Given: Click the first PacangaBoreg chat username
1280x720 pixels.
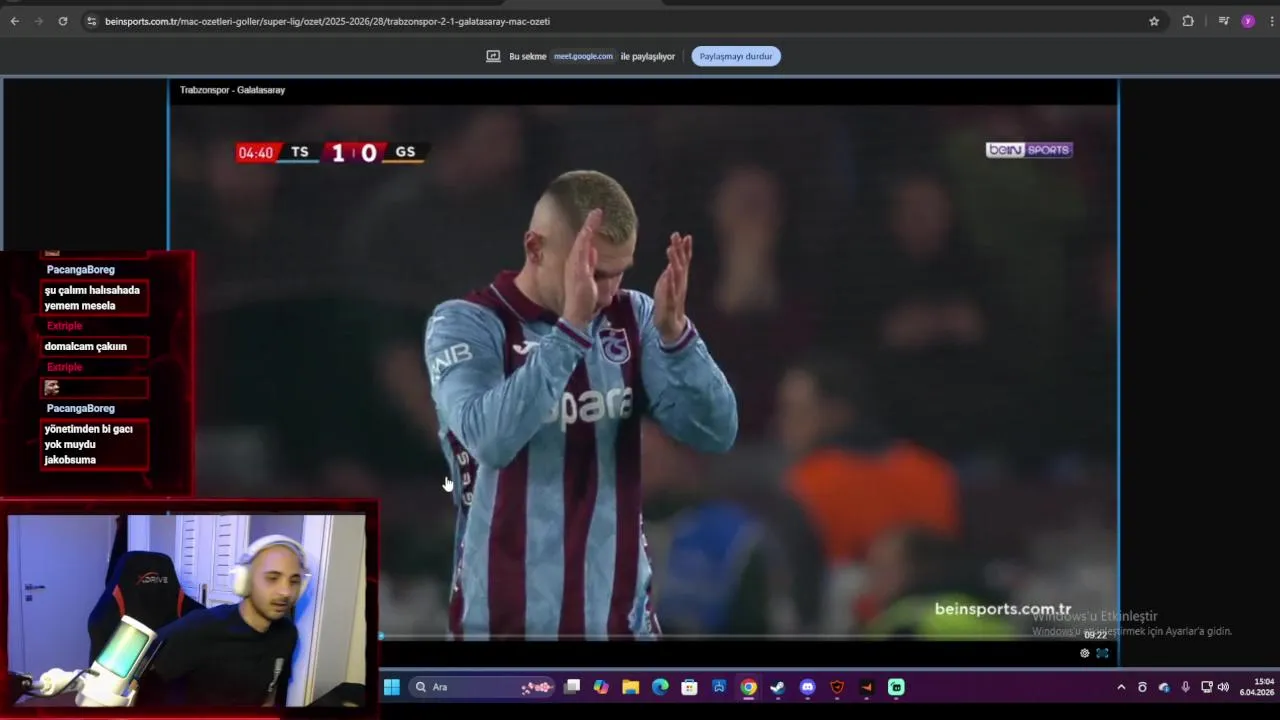Looking at the screenshot, I should tap(80, 270).
